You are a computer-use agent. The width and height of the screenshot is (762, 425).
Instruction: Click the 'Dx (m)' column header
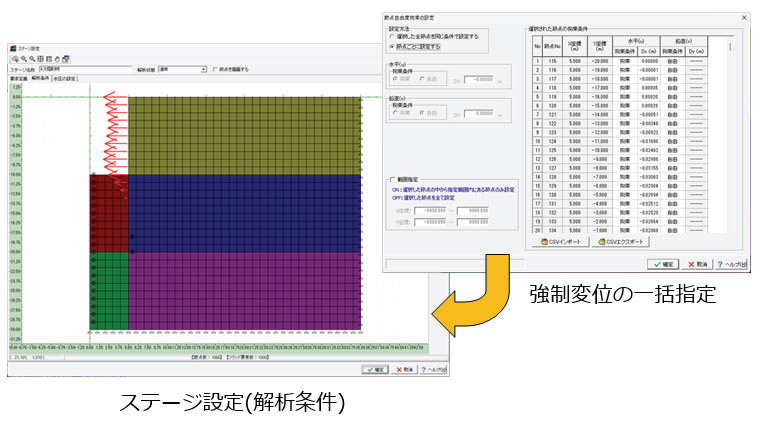point(649,51)
